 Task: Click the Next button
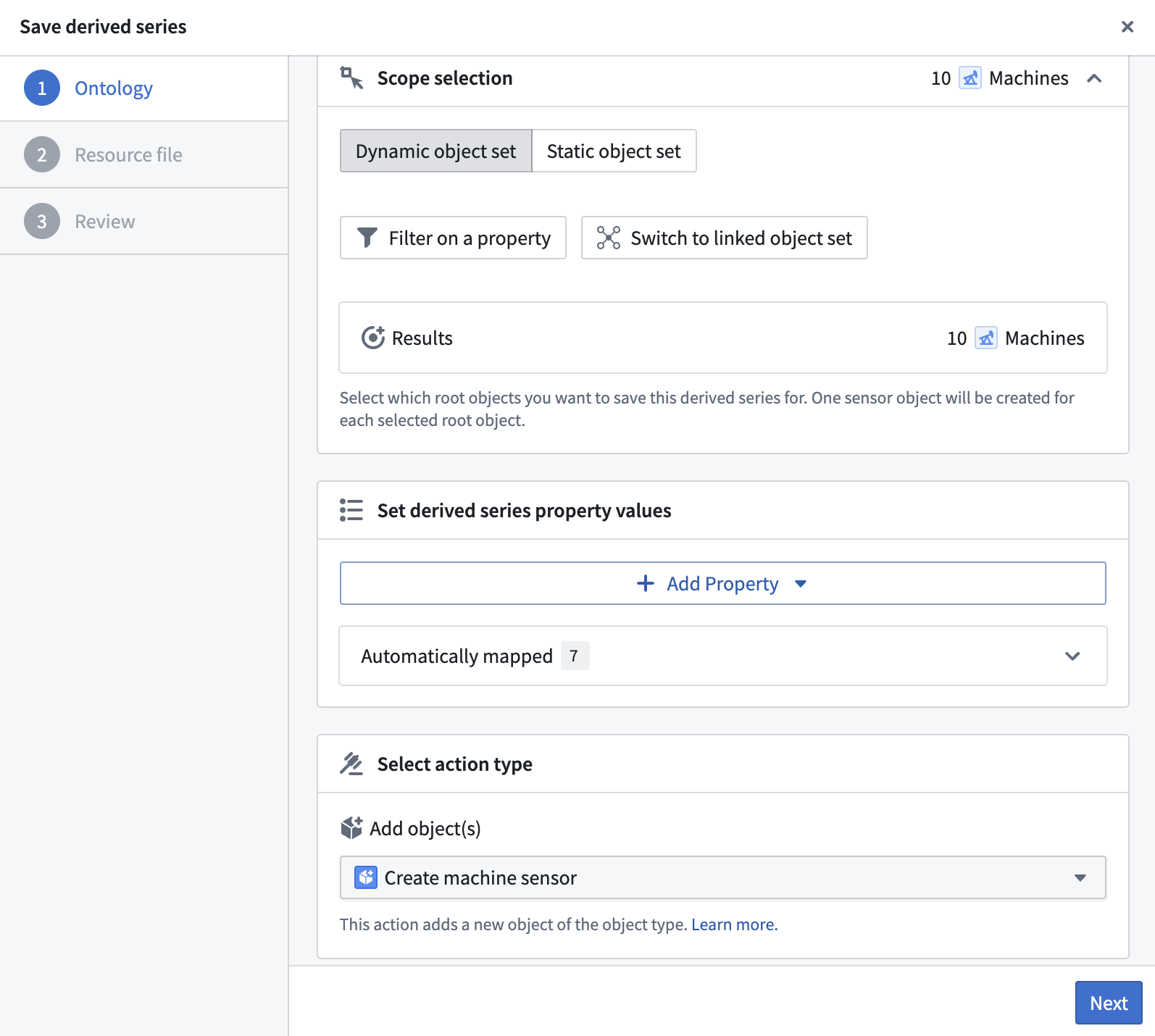(1109, 1003)
